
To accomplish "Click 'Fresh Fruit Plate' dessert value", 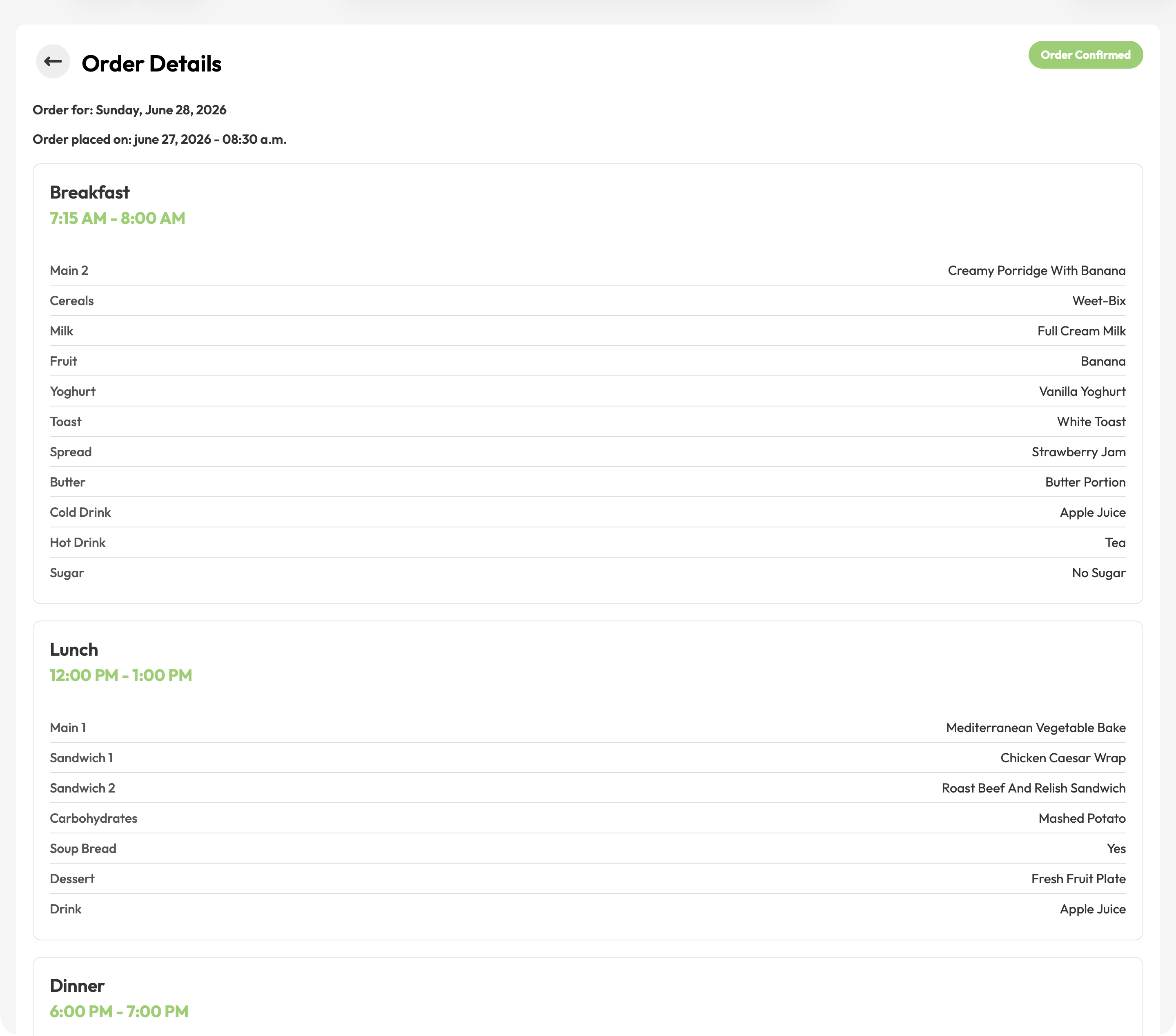I will coord(1078,878).
